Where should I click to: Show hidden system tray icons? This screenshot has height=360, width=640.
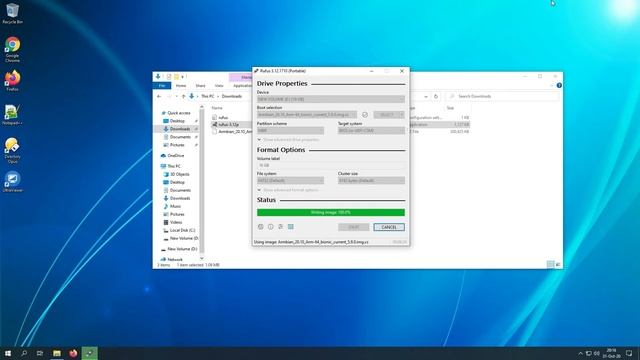(580, 353)
